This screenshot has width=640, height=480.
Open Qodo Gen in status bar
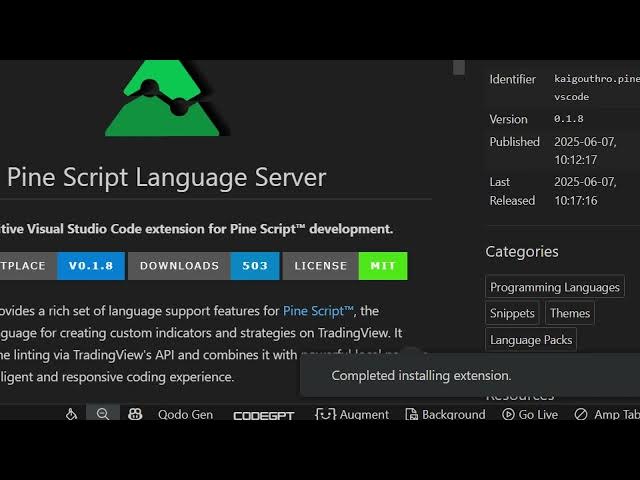185,414
